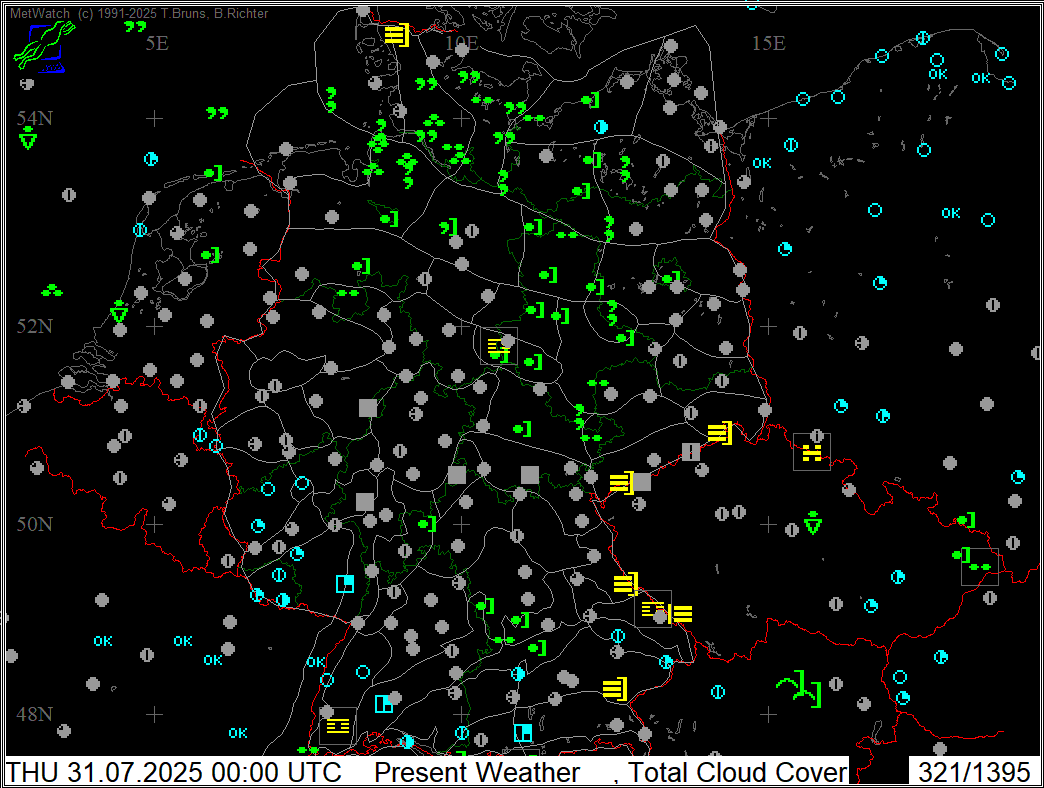Click the green drizzle commas right of the logo

[x=135, y=27]
